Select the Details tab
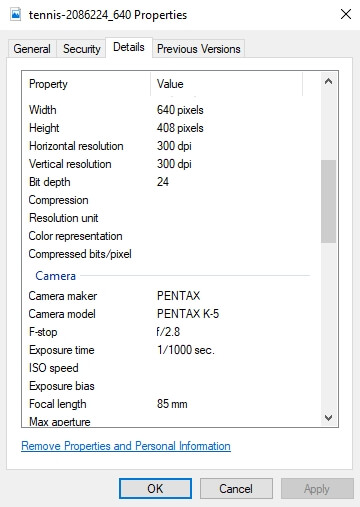Viewport: 360px width, 507px height. click(129, 47)
